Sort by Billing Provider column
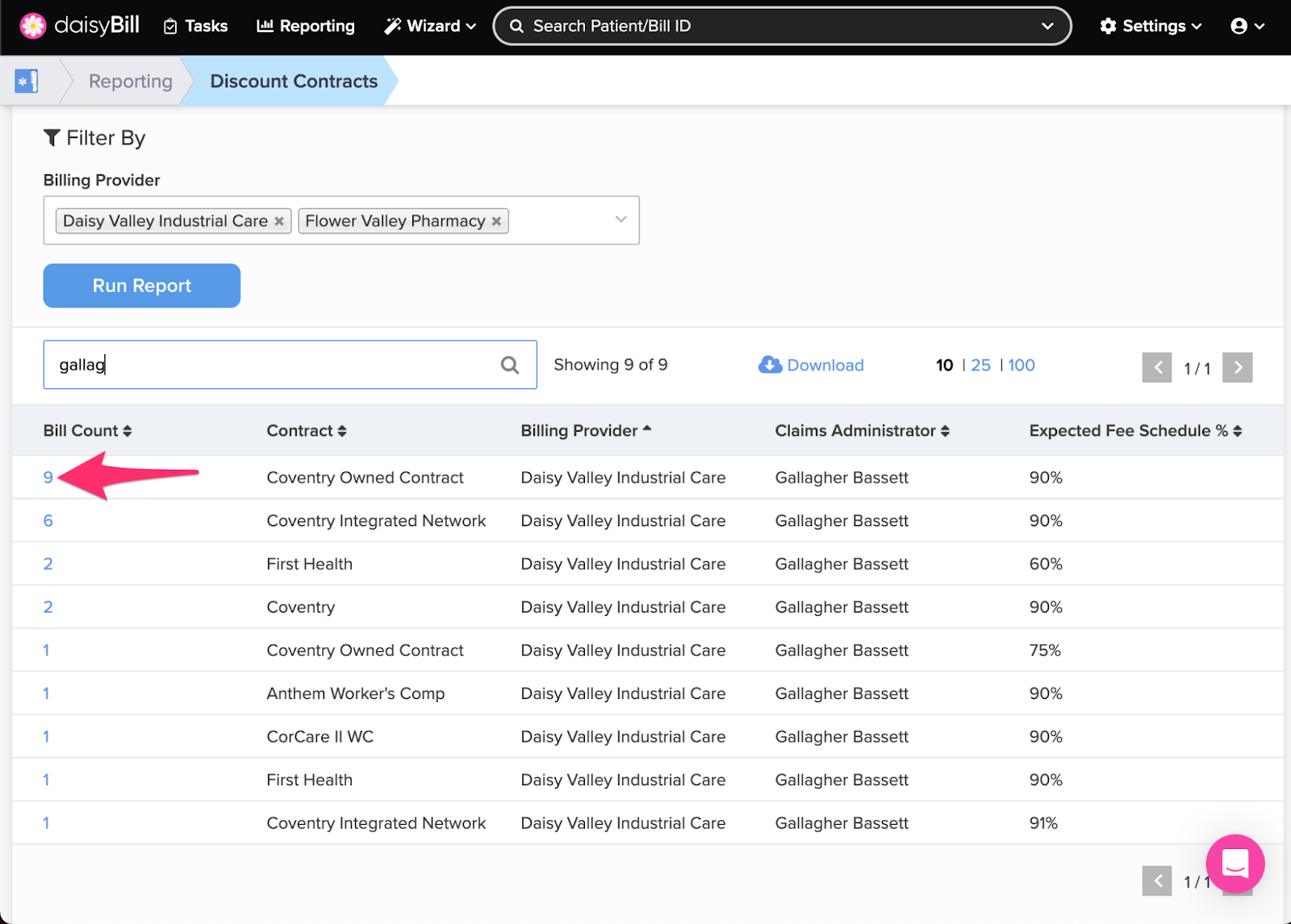This screenshot has width=1291, height=924. click(x=586, y=431)
